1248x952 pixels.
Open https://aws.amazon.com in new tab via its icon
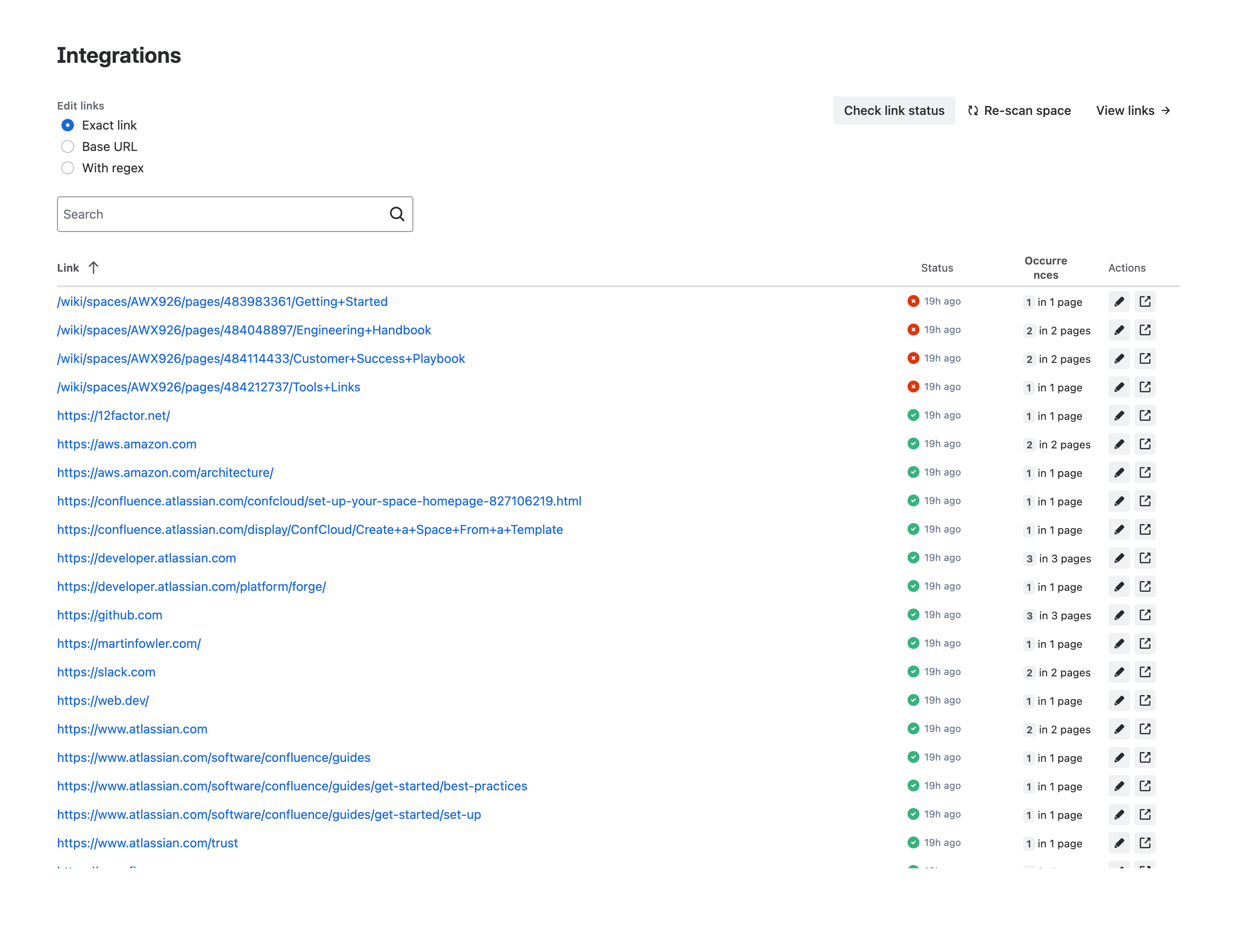(x=1146, y=443)
